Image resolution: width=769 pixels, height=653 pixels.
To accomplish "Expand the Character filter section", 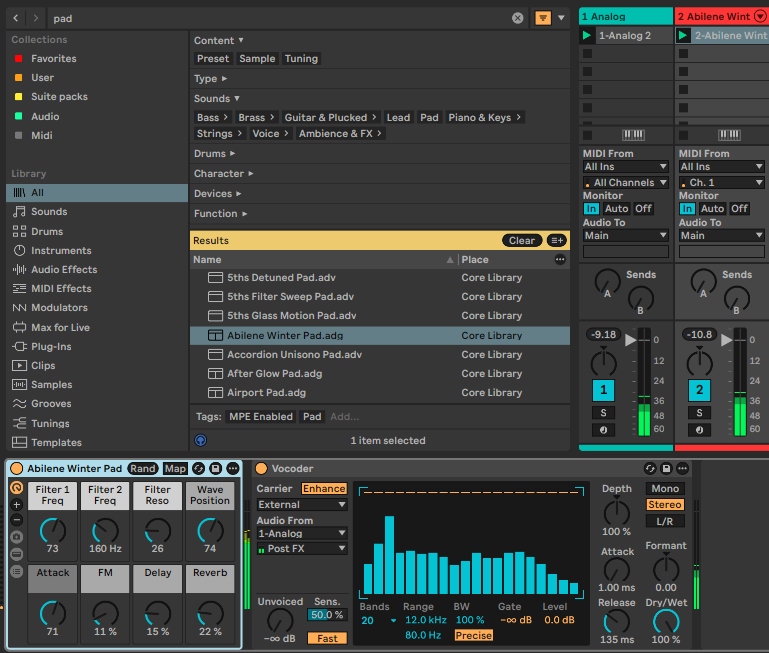I will point(224,174).
